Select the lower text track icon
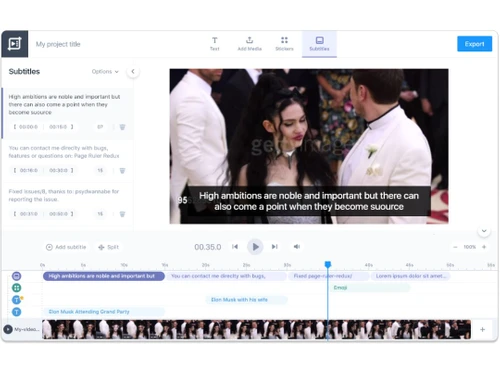This screenshot has height=375, width=500. [x=16, y=312]
